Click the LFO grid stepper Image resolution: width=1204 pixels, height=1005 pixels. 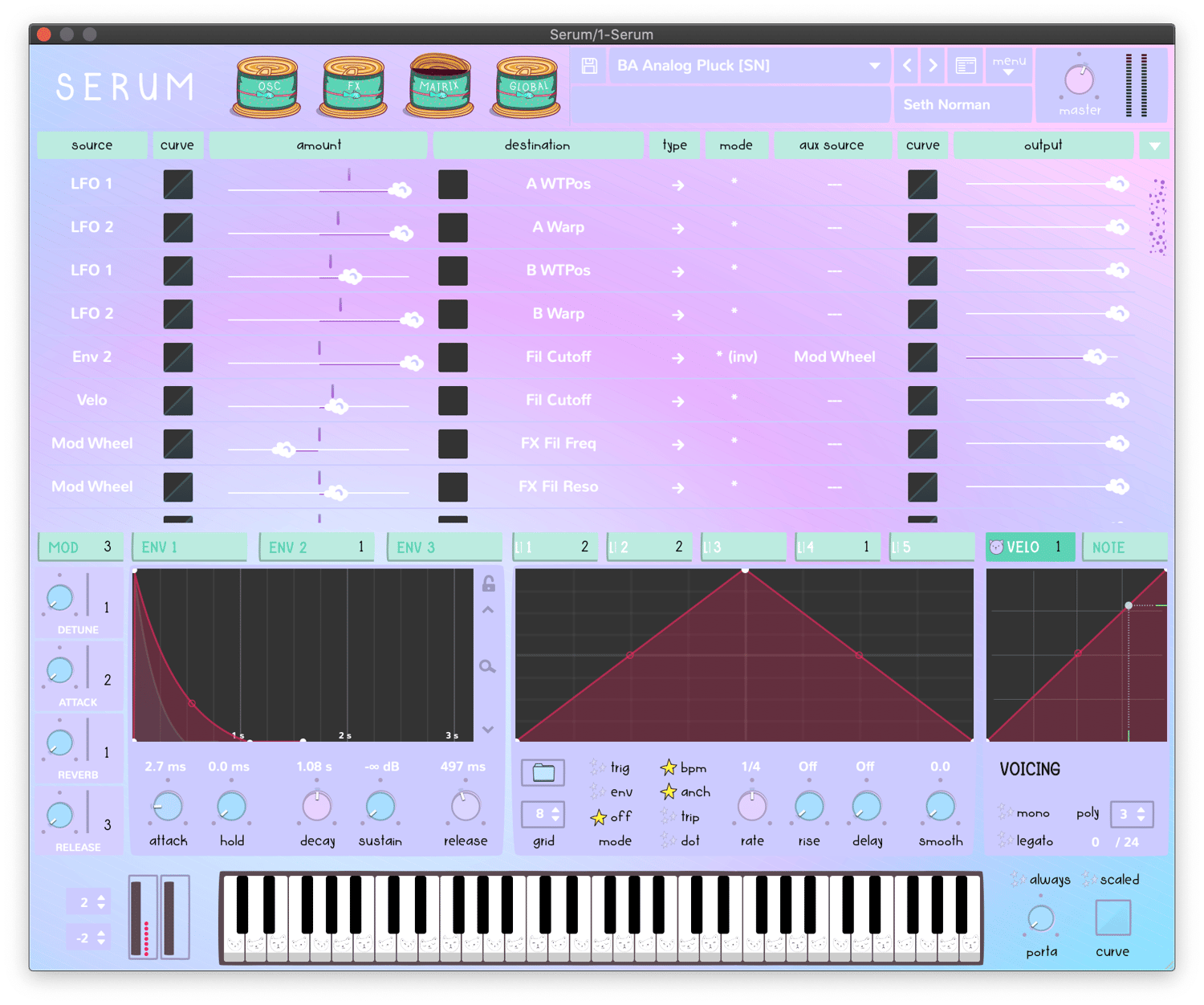pyautogui.click(x=543, y=814)
